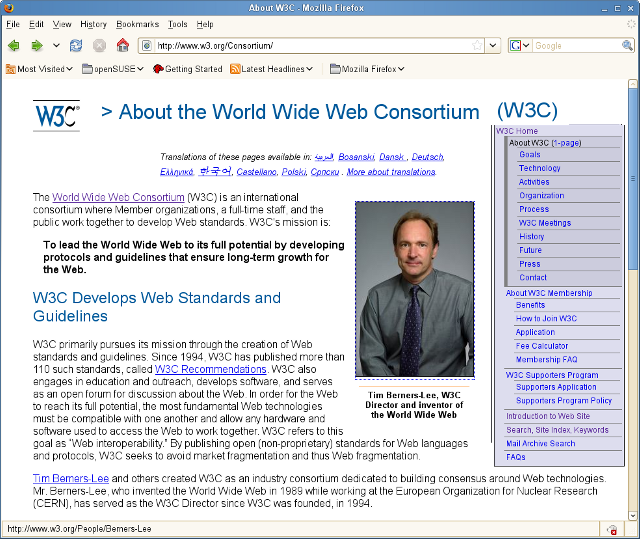Open the Activities sidebar link
The image size is (640, 539).
534,182
